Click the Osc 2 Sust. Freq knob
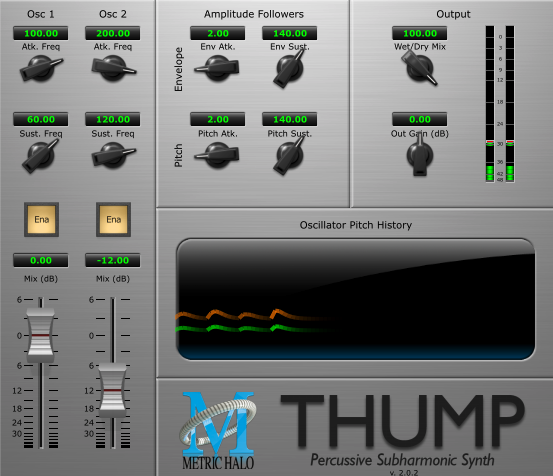553x476 pixels. tap(113, 155)
